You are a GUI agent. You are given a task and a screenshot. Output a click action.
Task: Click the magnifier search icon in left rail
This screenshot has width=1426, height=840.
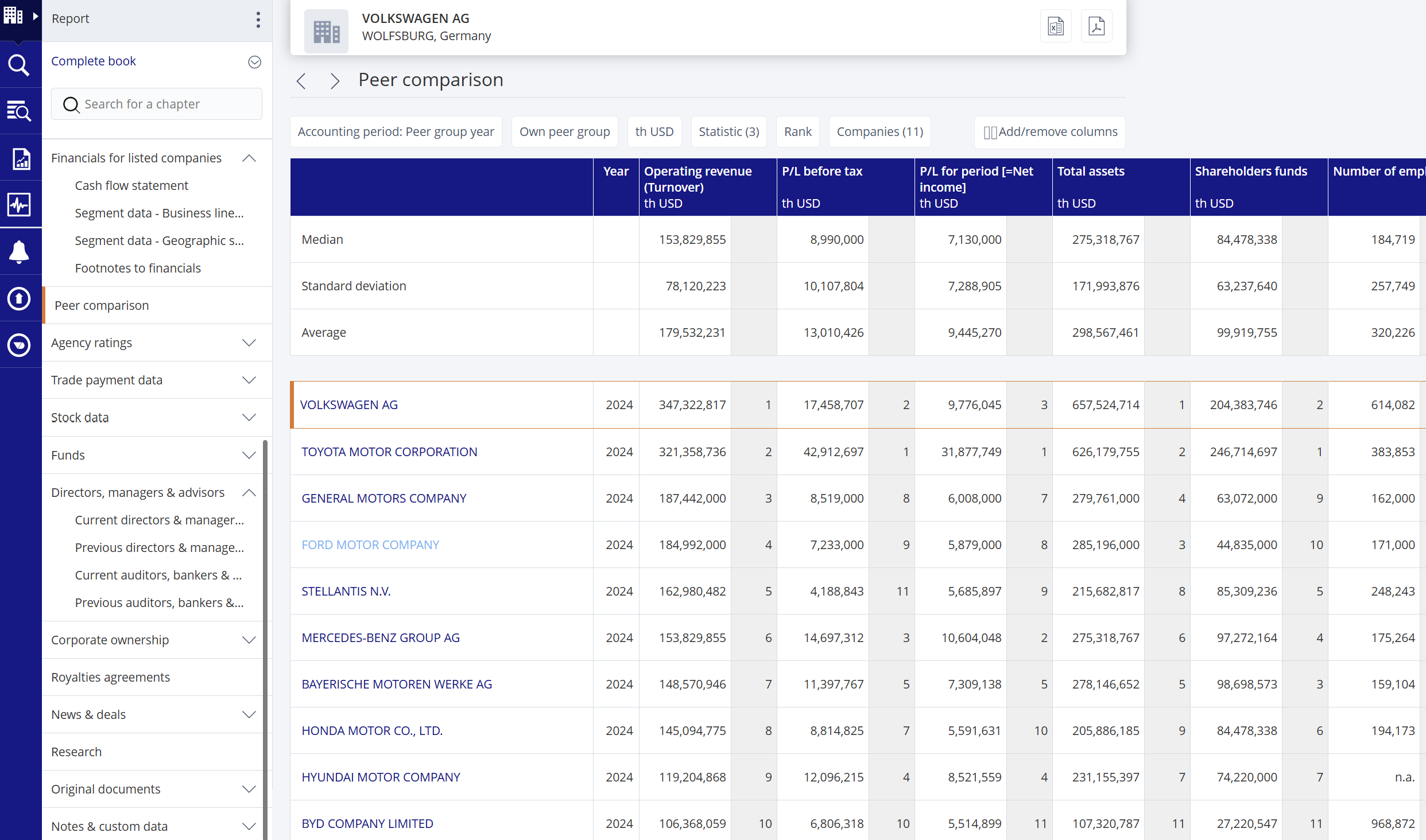pyautogui.click(x=19, y=65)
